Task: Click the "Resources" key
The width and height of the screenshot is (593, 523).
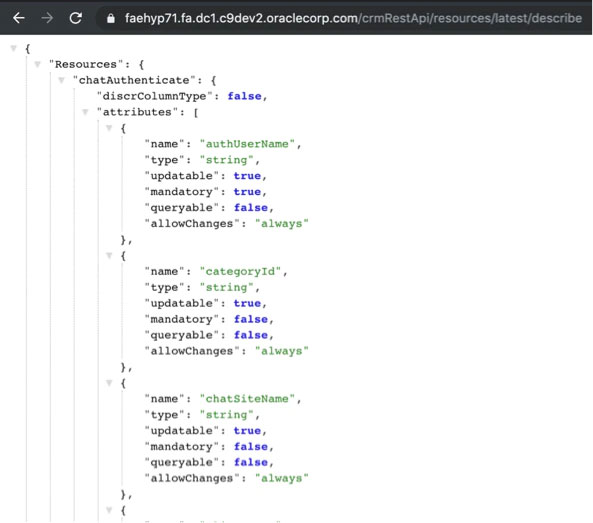Action: click(x=86, y=64)
